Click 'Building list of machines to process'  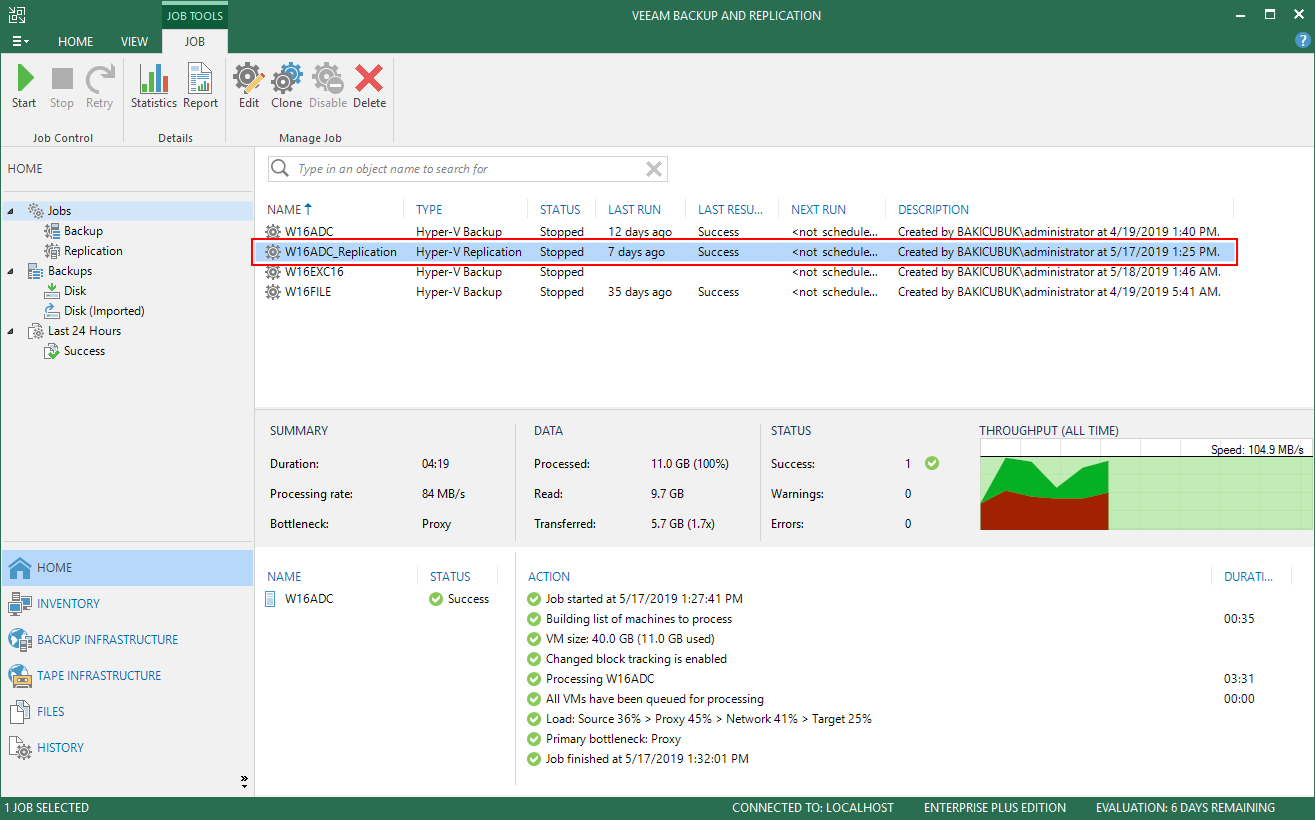tap(639, 619)
